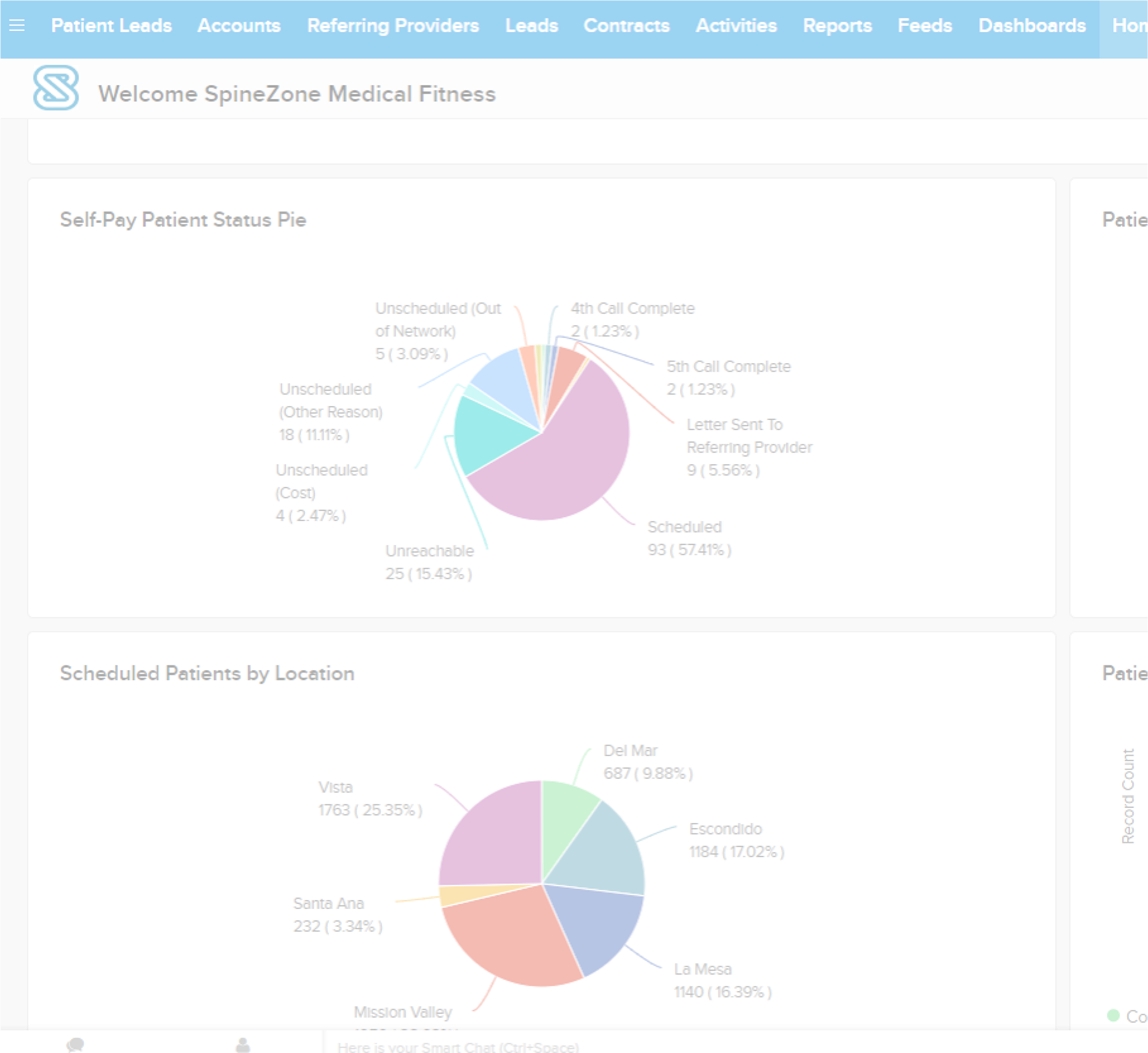Open the hamburger navigation menu
The width and height of the screenshot is (1148, 1053).
point(18,26)
